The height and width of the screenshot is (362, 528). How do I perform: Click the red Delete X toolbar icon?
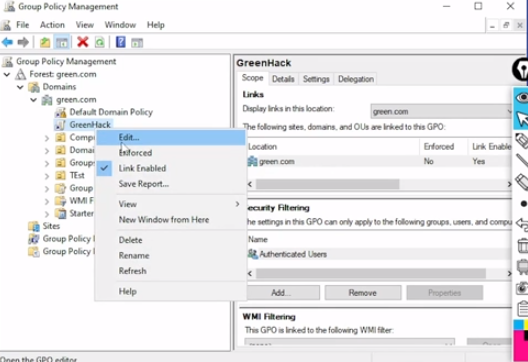82,42
